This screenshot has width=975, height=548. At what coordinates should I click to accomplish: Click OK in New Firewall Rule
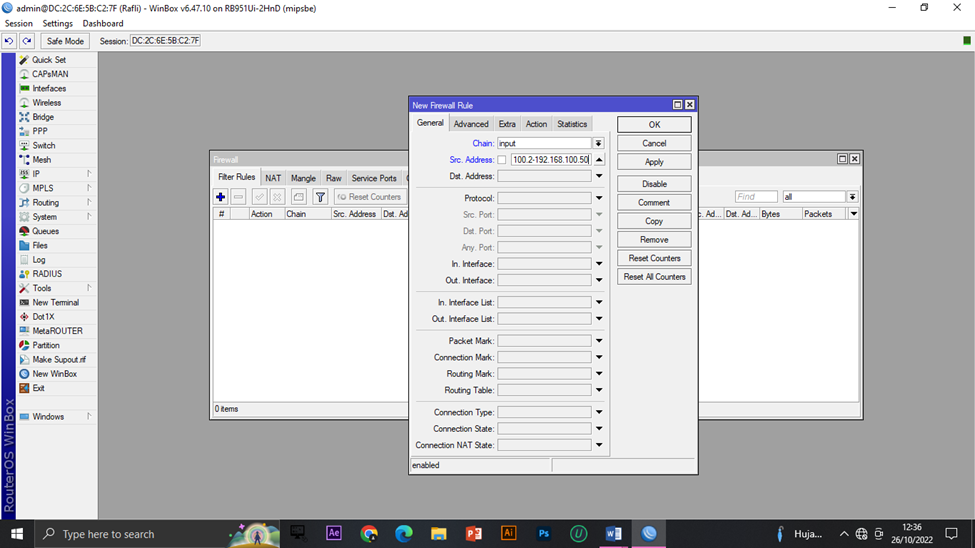[654, 124]
